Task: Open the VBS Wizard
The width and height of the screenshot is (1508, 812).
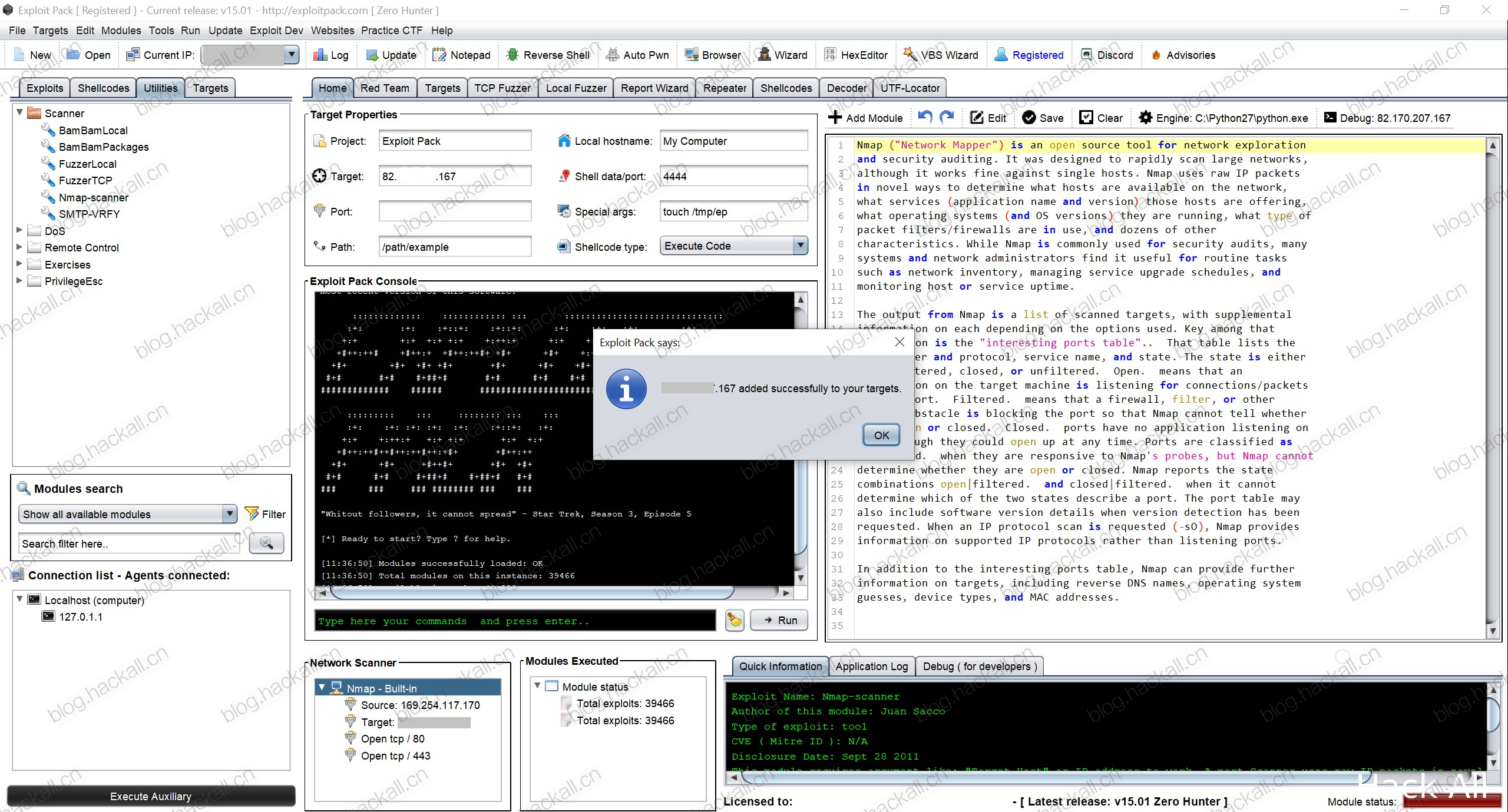Action: (x=941, y=55)
